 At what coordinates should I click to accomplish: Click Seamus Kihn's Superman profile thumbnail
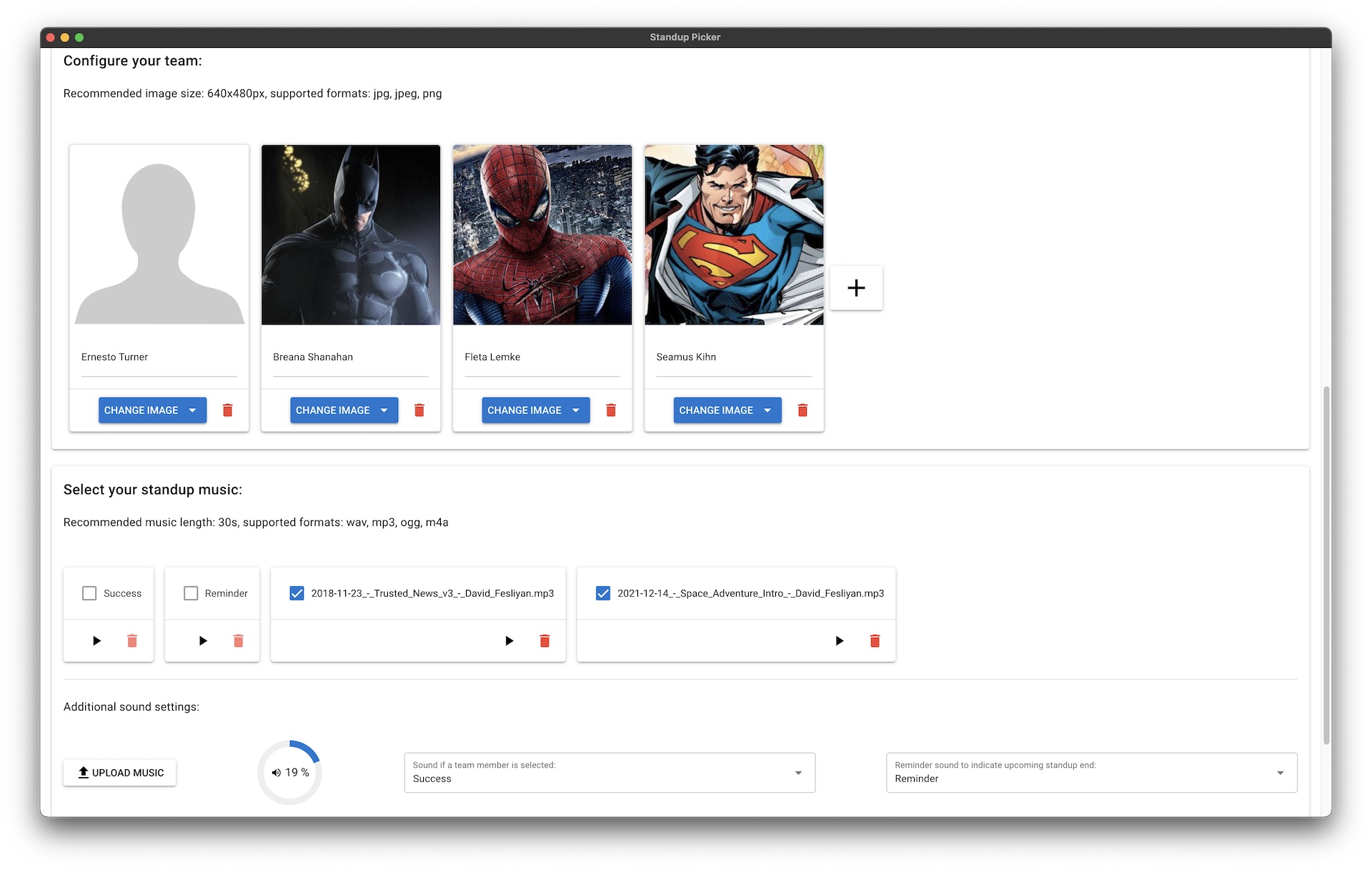(735, 234)
